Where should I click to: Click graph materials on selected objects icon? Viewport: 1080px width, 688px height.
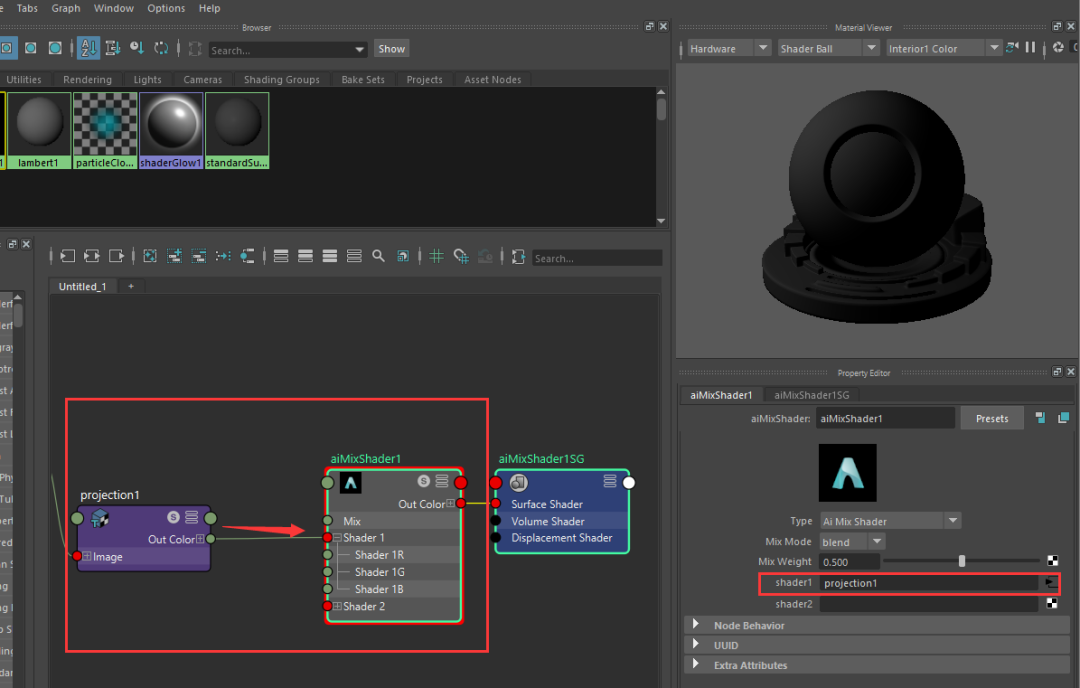coord(247,256)
